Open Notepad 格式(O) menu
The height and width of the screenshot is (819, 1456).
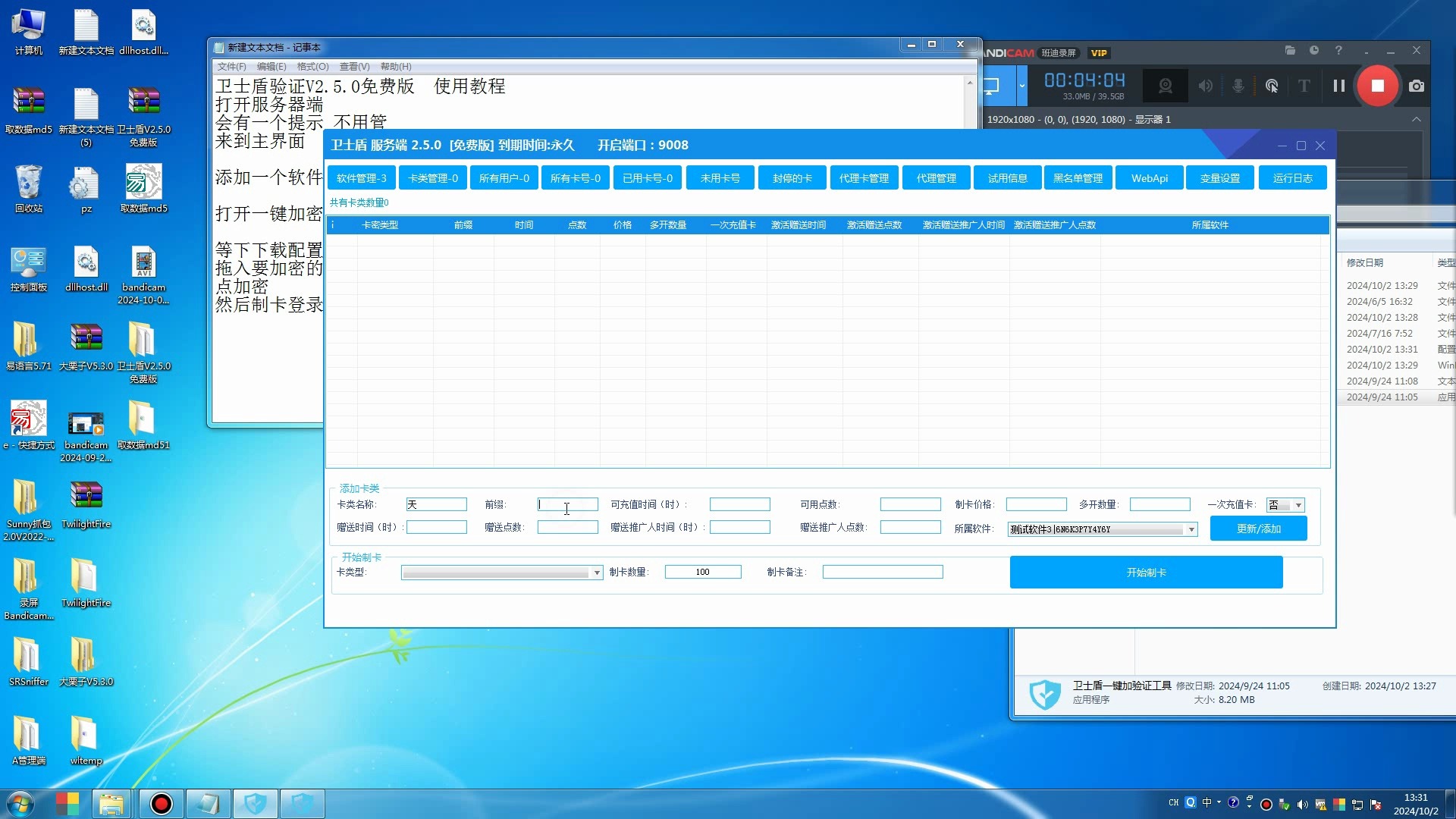pos(313,67)
